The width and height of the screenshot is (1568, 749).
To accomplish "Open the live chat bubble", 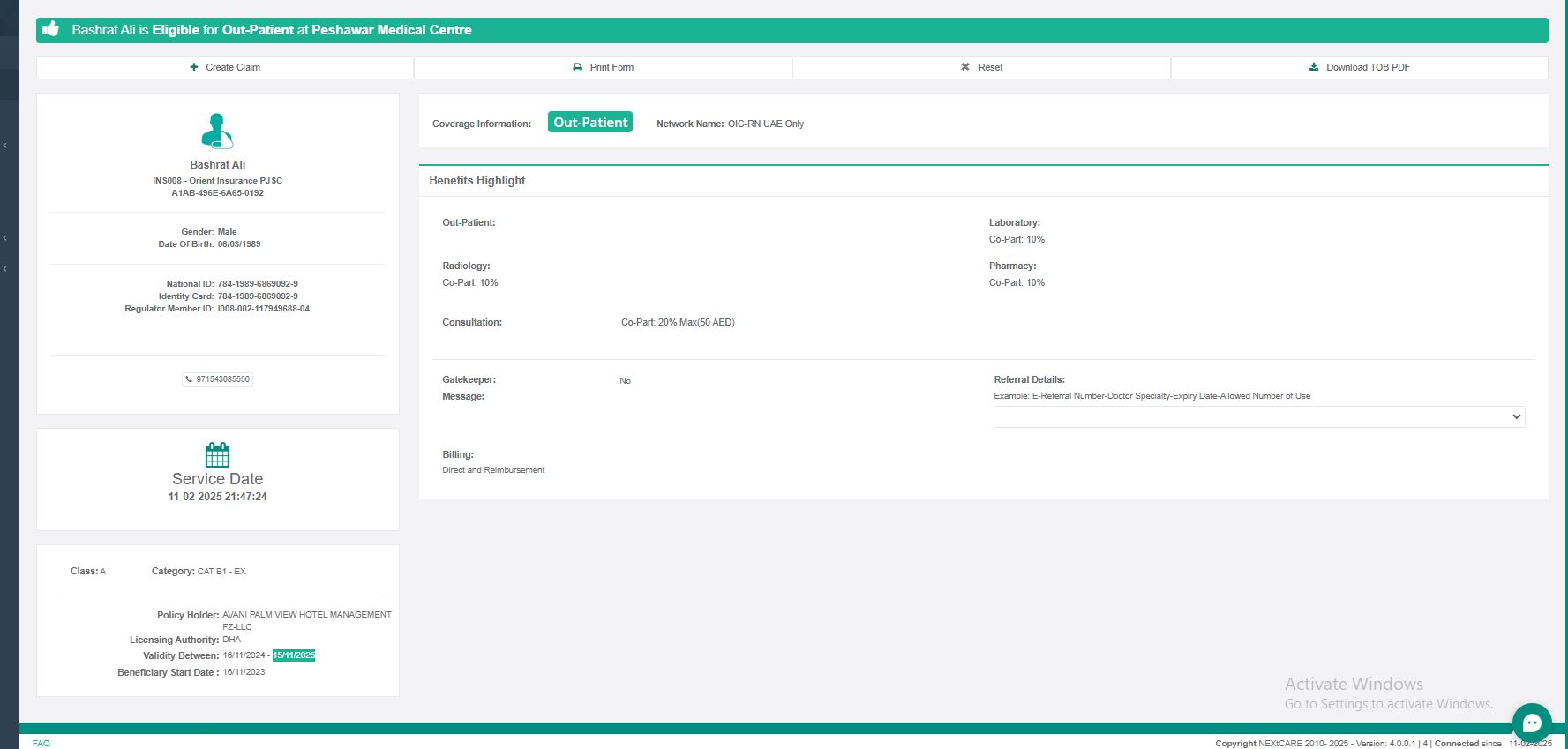I will point(1531,723).
